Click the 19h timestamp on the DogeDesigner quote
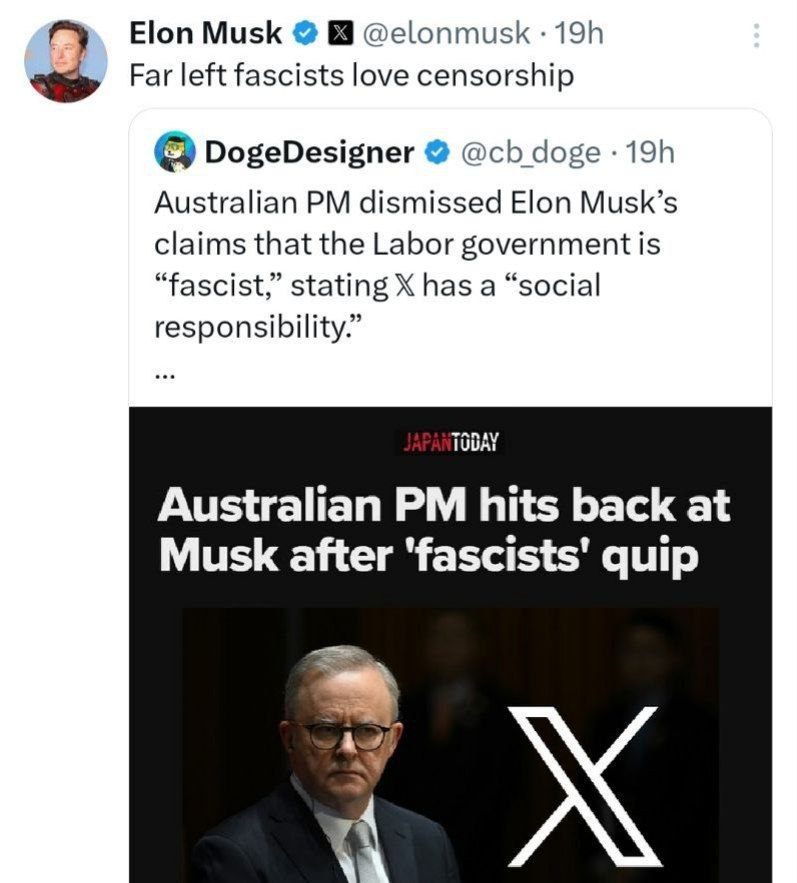 click(x=655, y=152)
